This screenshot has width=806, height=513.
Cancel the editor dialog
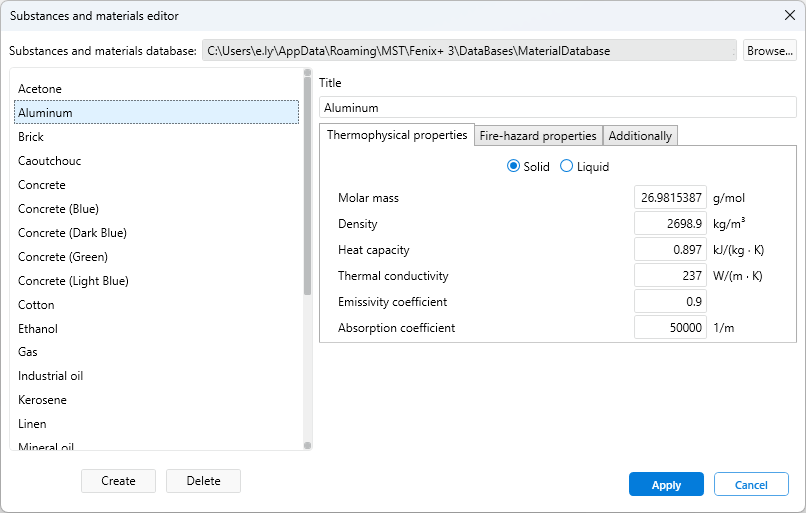[x=751, y=484]
